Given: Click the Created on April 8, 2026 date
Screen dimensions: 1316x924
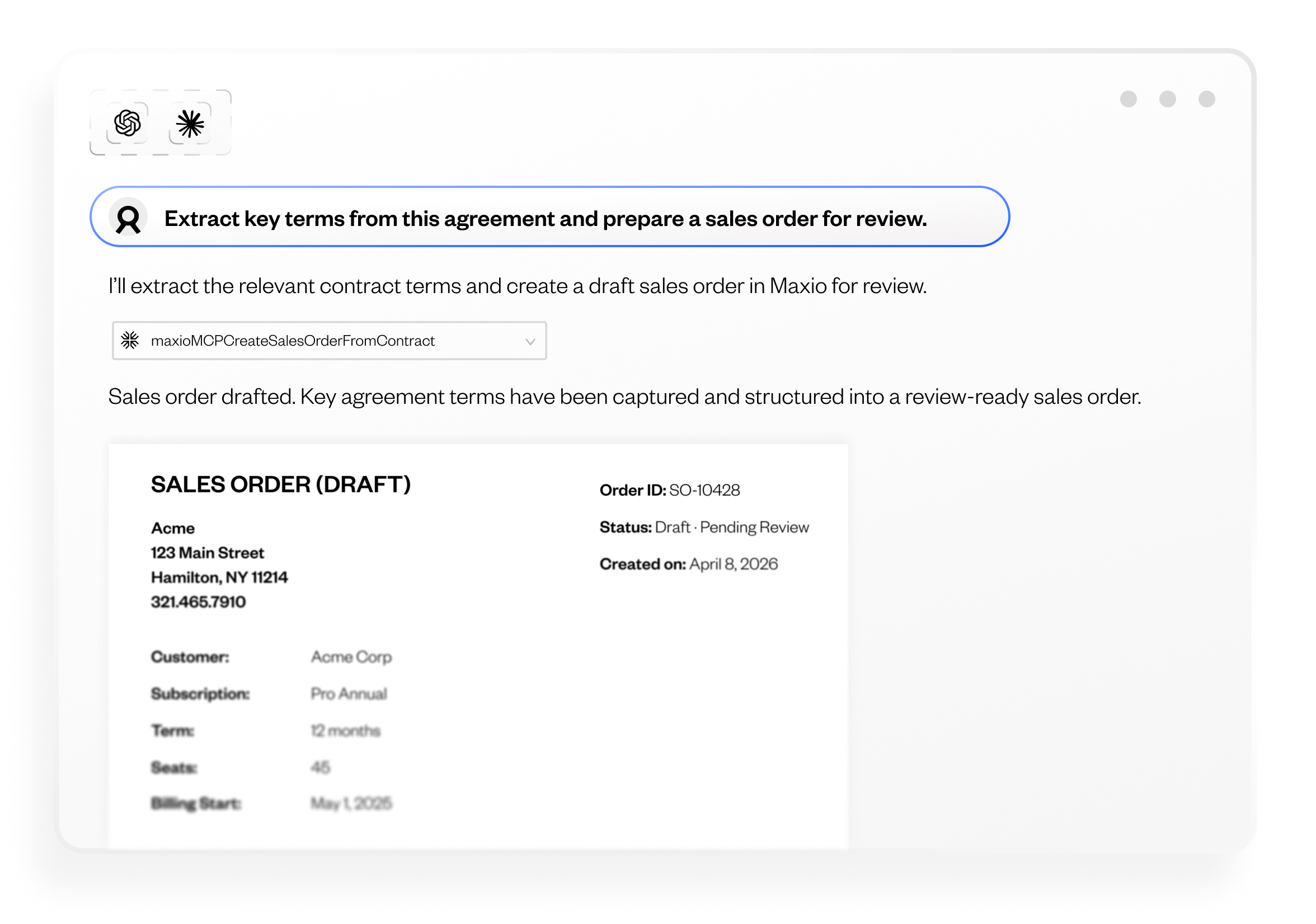Looking at the screenshot, I should point(733,564).
